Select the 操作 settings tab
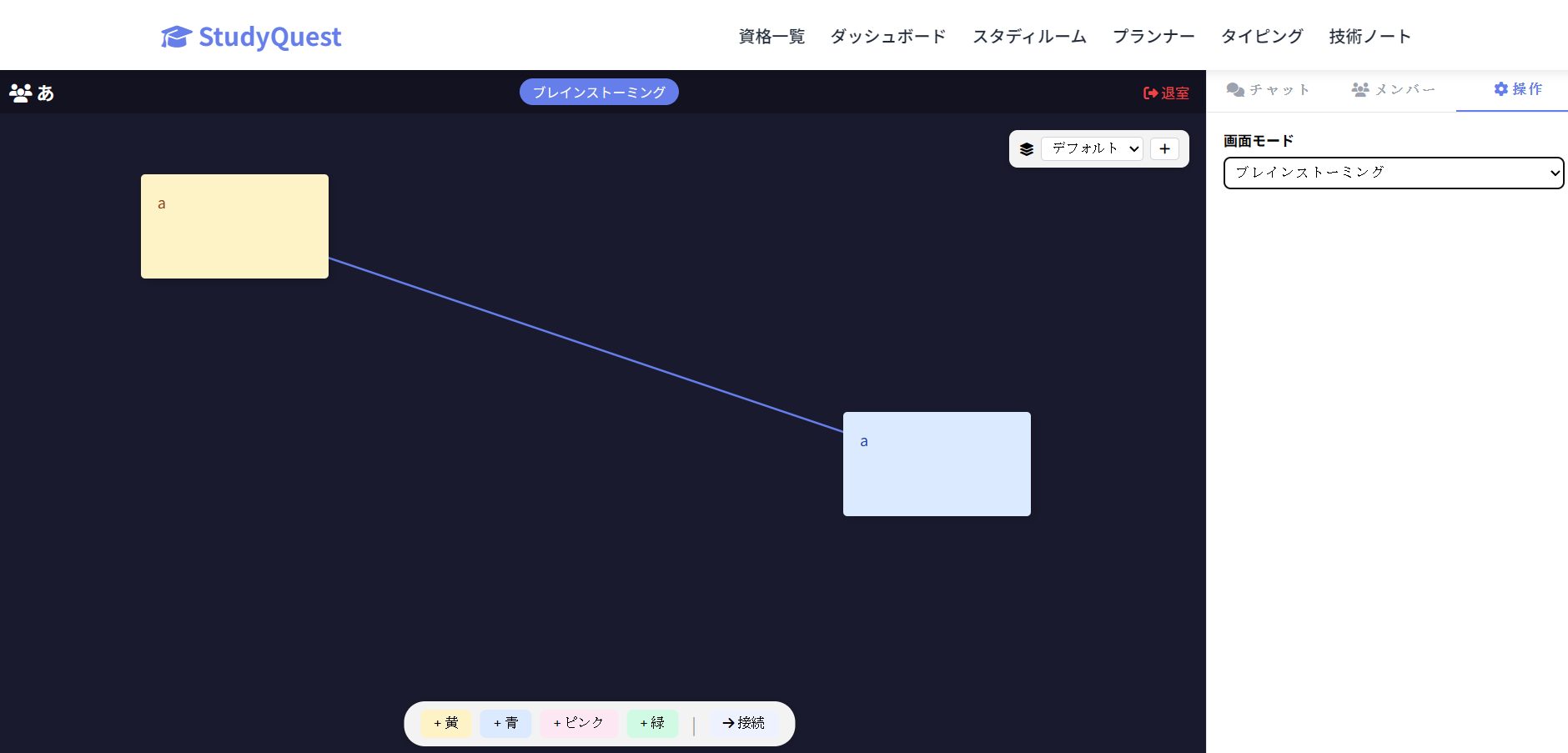1568x753 pixels. pos(1518,89)
